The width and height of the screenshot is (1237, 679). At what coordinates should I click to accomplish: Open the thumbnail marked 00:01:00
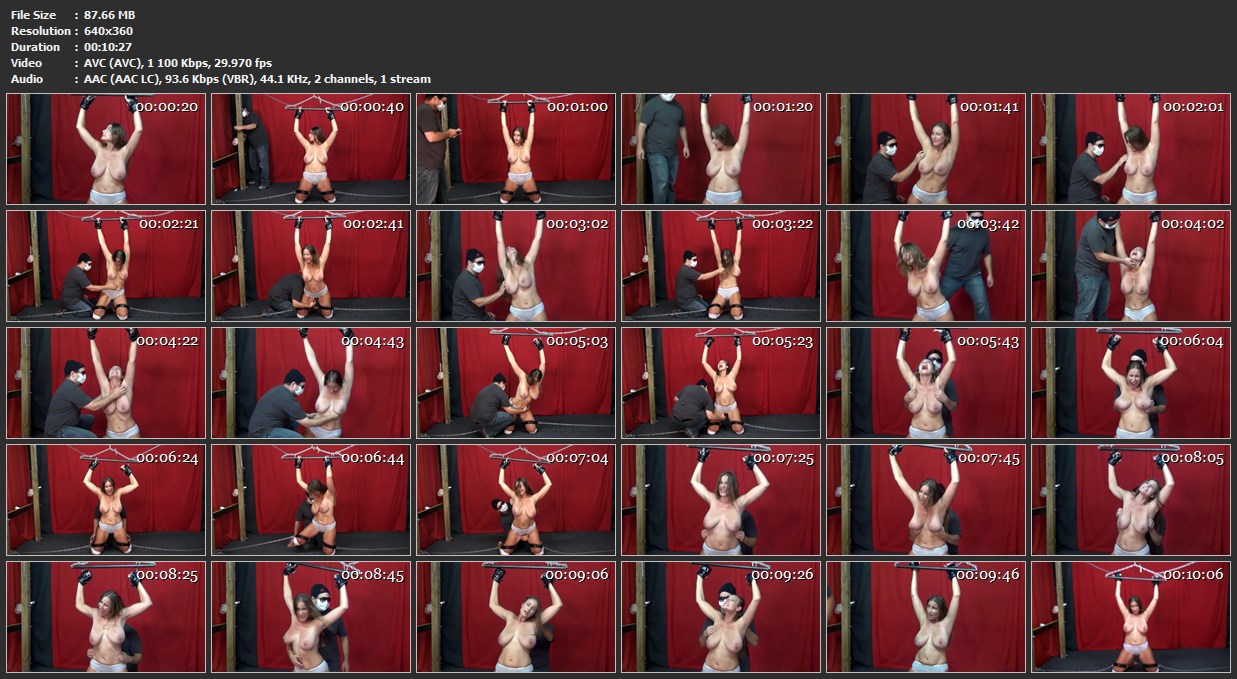(x=516, y=149)
